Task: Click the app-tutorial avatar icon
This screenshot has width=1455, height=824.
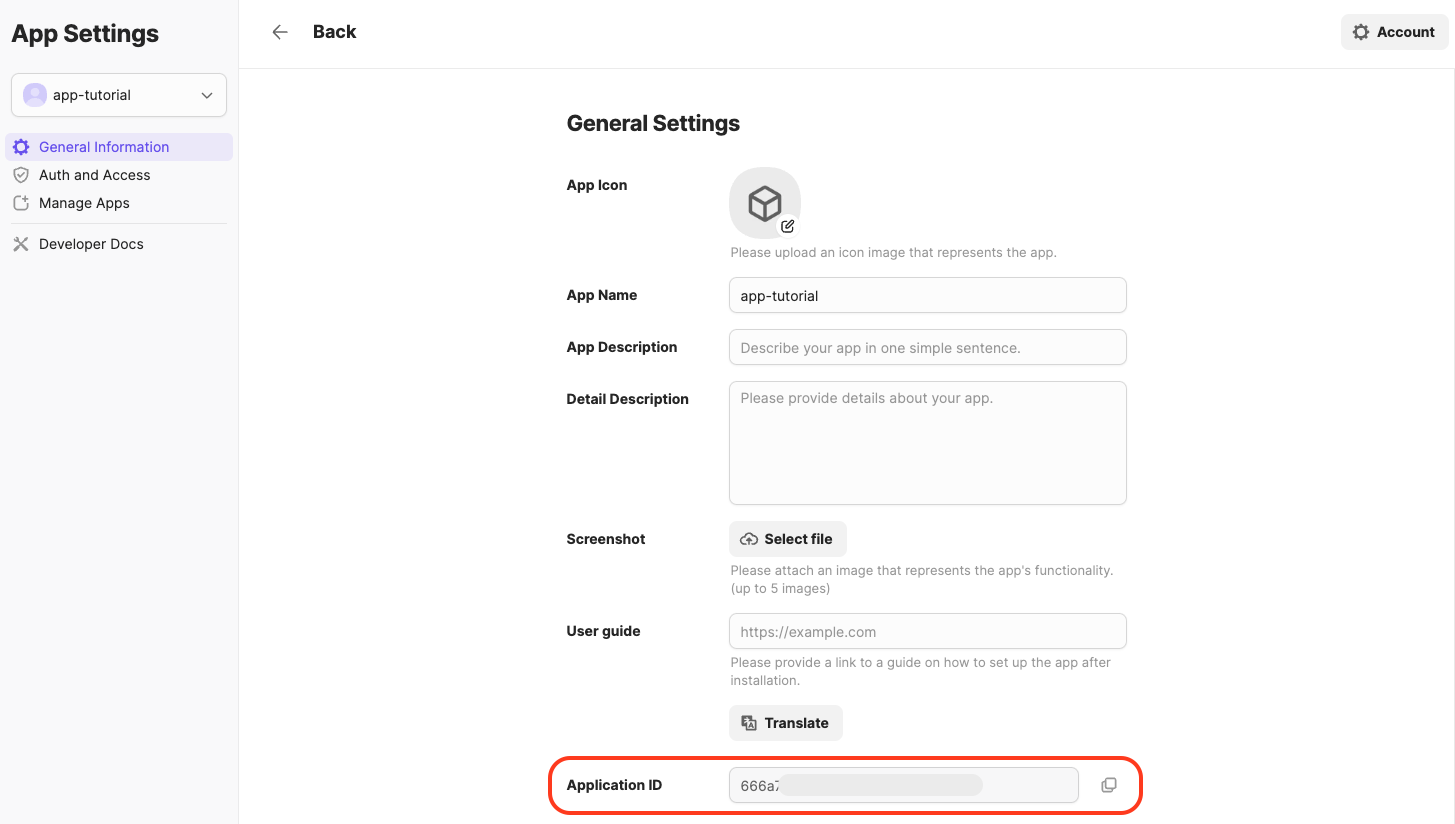Action: (x=35, y=95)
